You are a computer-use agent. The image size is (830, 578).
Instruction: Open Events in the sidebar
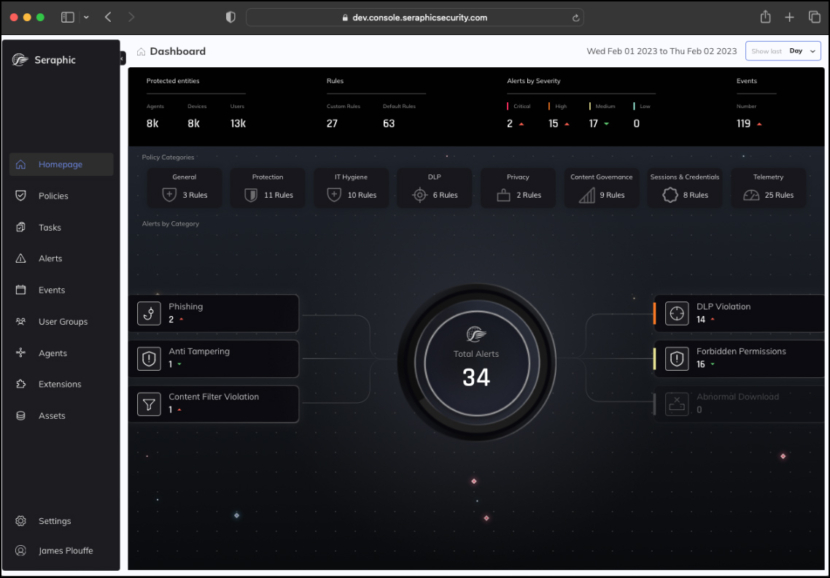click(61, 290)
